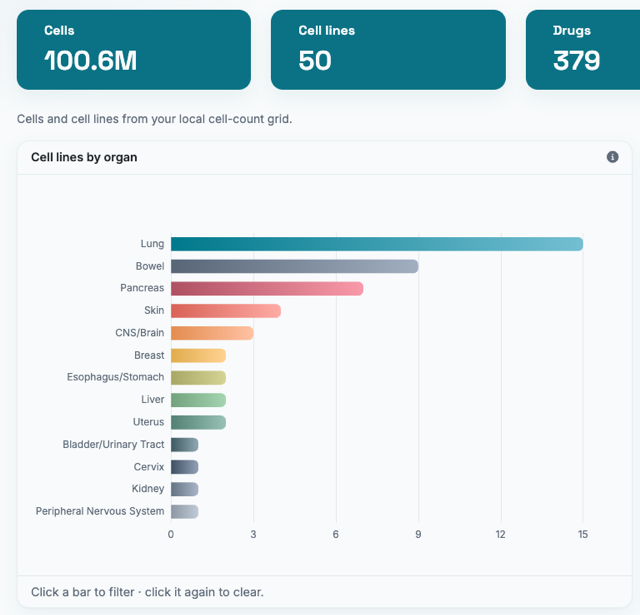Click the Esophagus/Stomach axis label
The height and width of the screenshot is (615, 640).
(x=116, y=377)
